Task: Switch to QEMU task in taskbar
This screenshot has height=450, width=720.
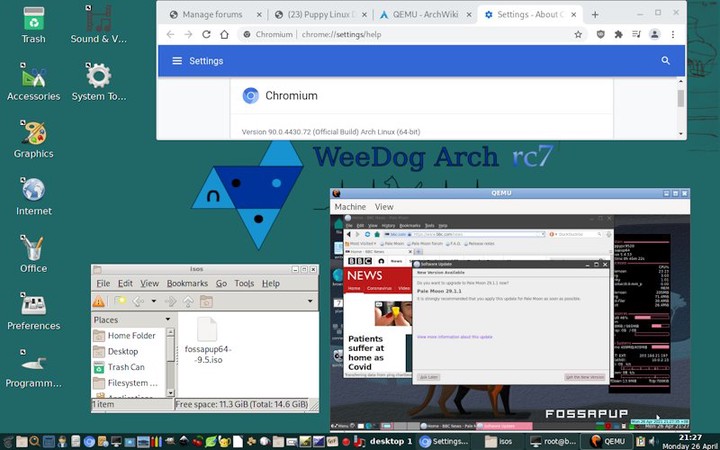Action: coord(607,441)
